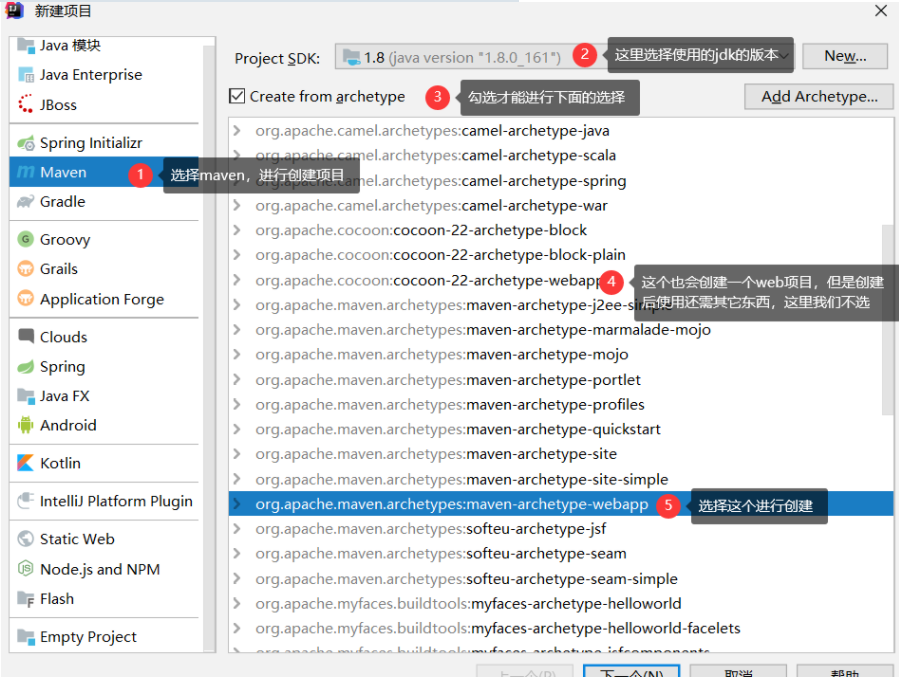Choose Spring Initializr project type

[104, 143]
